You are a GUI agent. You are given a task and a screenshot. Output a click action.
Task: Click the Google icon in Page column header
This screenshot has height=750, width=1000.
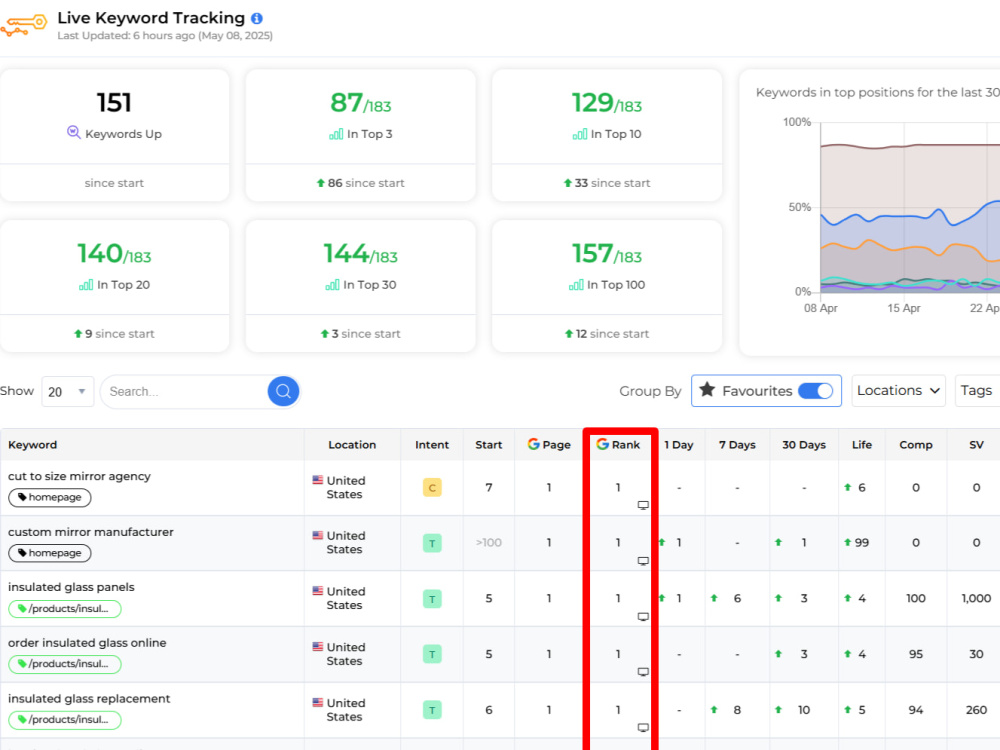(533, 444)
